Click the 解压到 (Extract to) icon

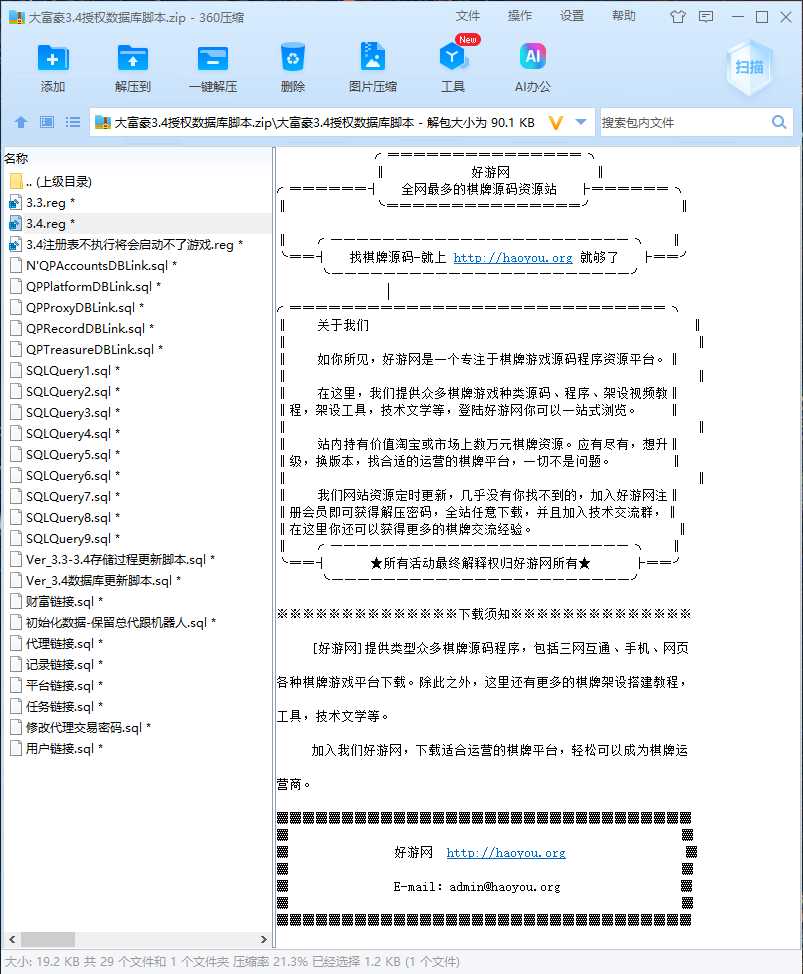132,58
